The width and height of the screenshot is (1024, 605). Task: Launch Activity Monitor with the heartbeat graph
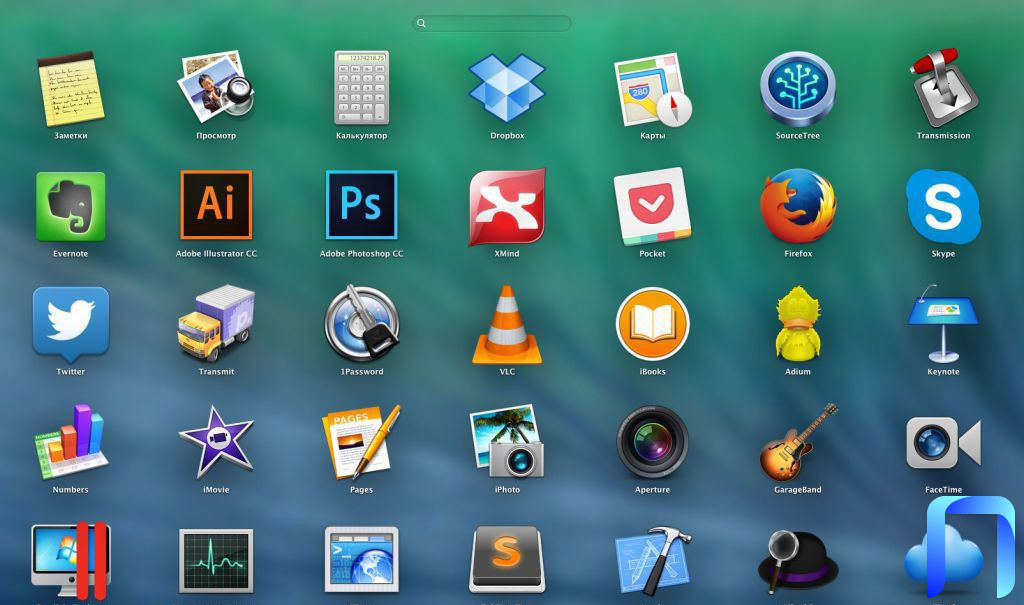click(x=216, y=561)
